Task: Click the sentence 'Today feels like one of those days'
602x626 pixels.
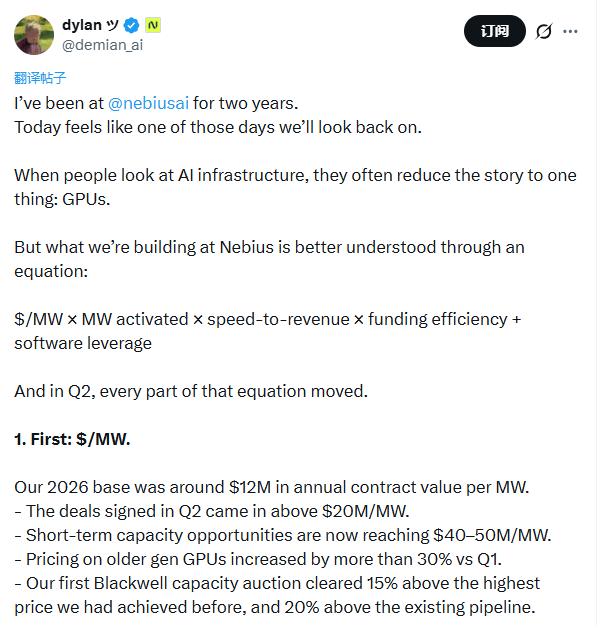Action: (218, 127)
